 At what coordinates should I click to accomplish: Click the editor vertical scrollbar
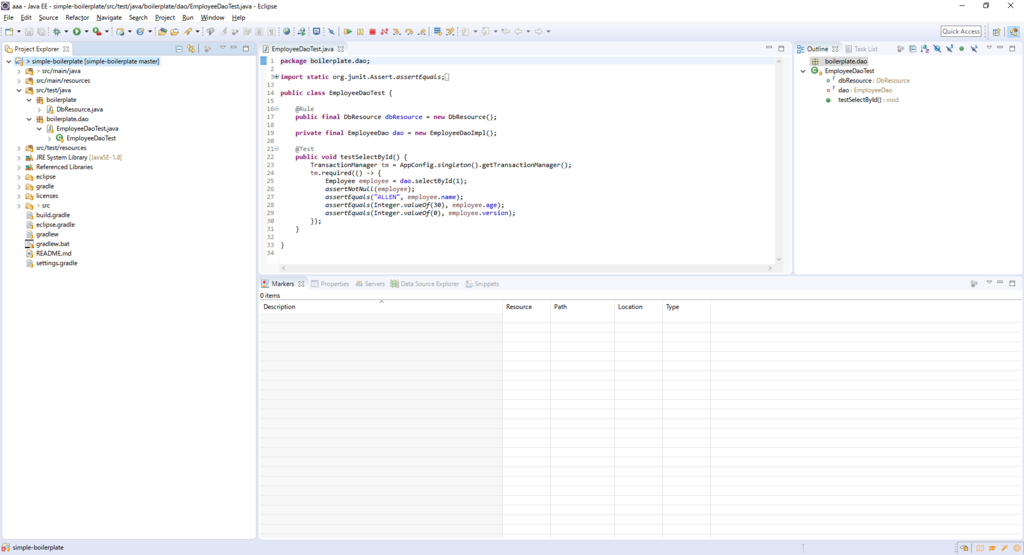778,160
